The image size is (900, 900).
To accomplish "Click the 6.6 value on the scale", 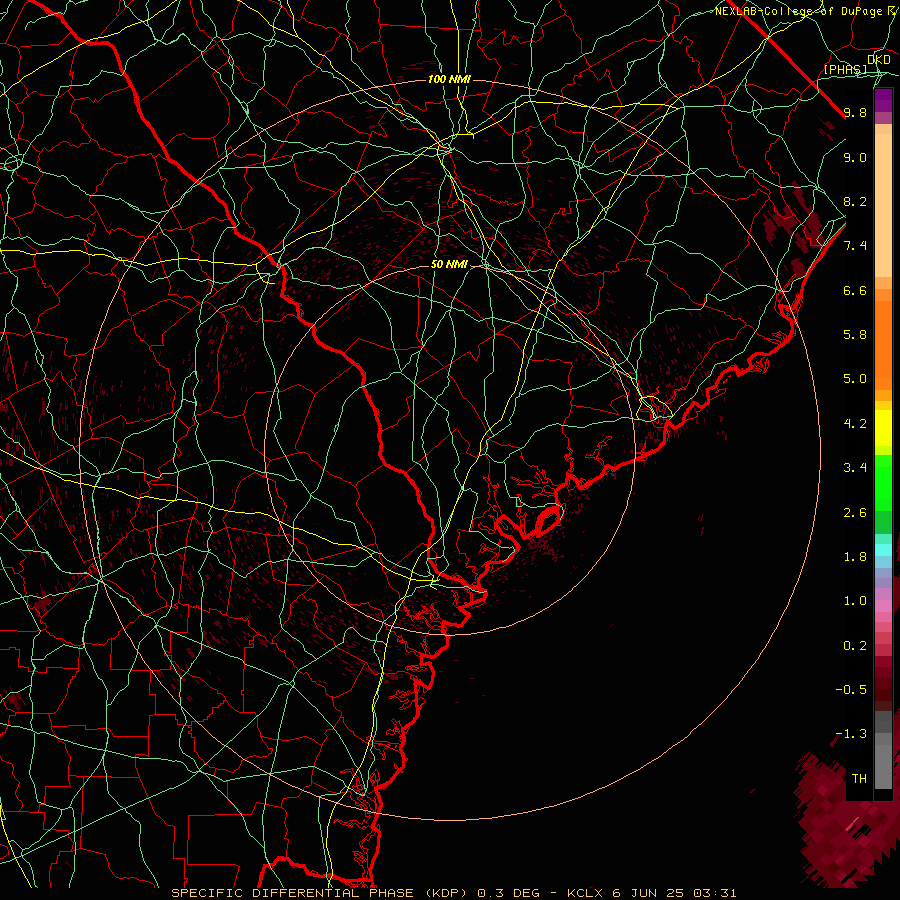I will [x=855, y=290].
